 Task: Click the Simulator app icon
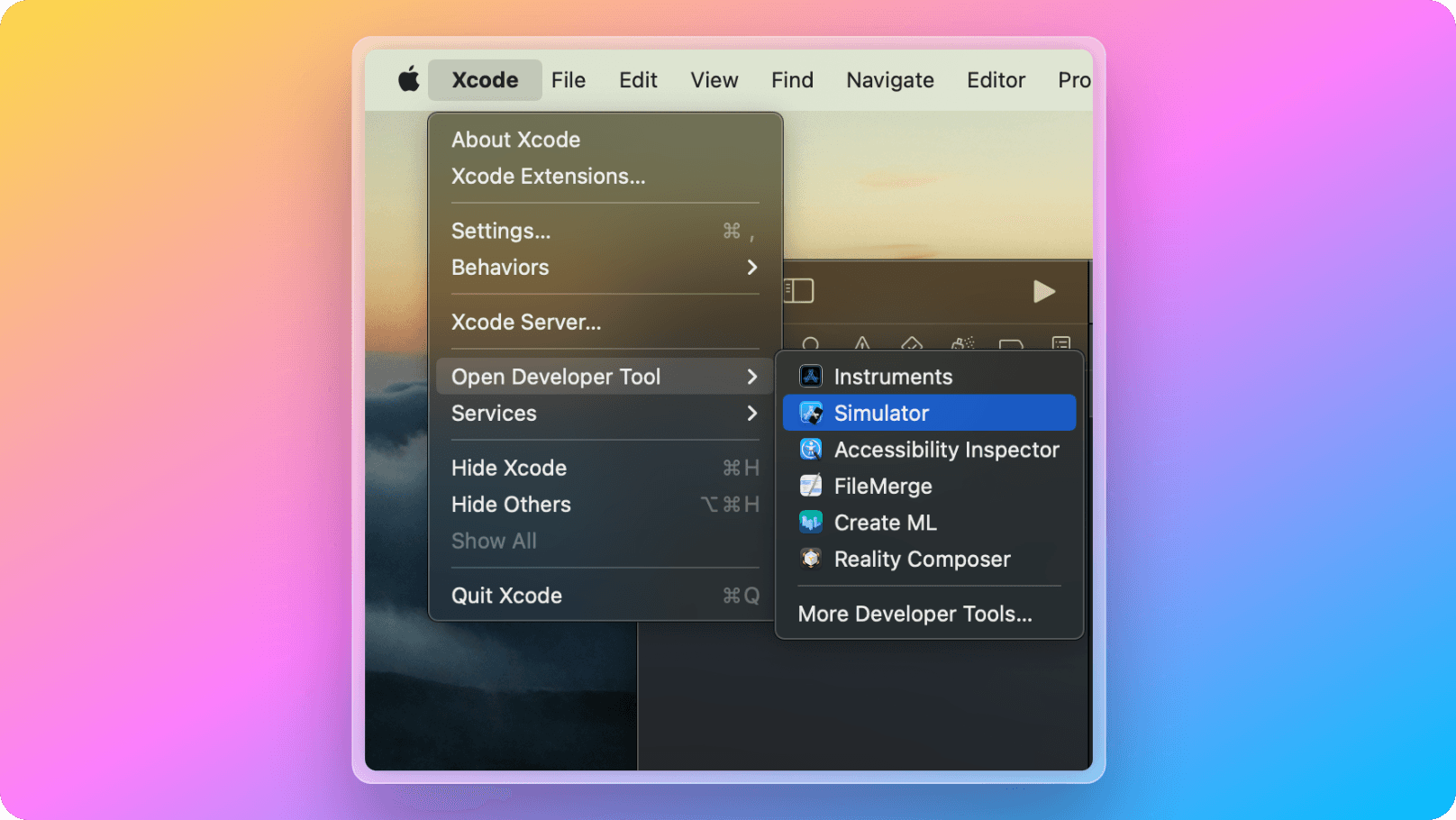[x=811, y=413]
